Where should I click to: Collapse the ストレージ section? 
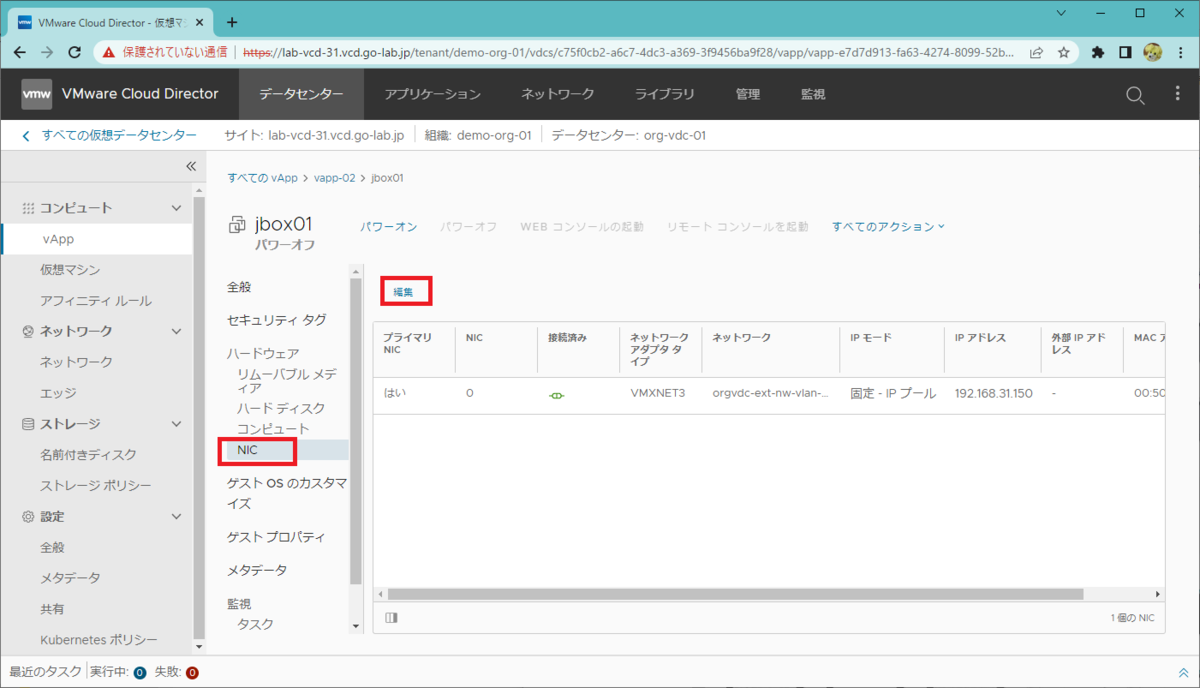pos(176,424)
